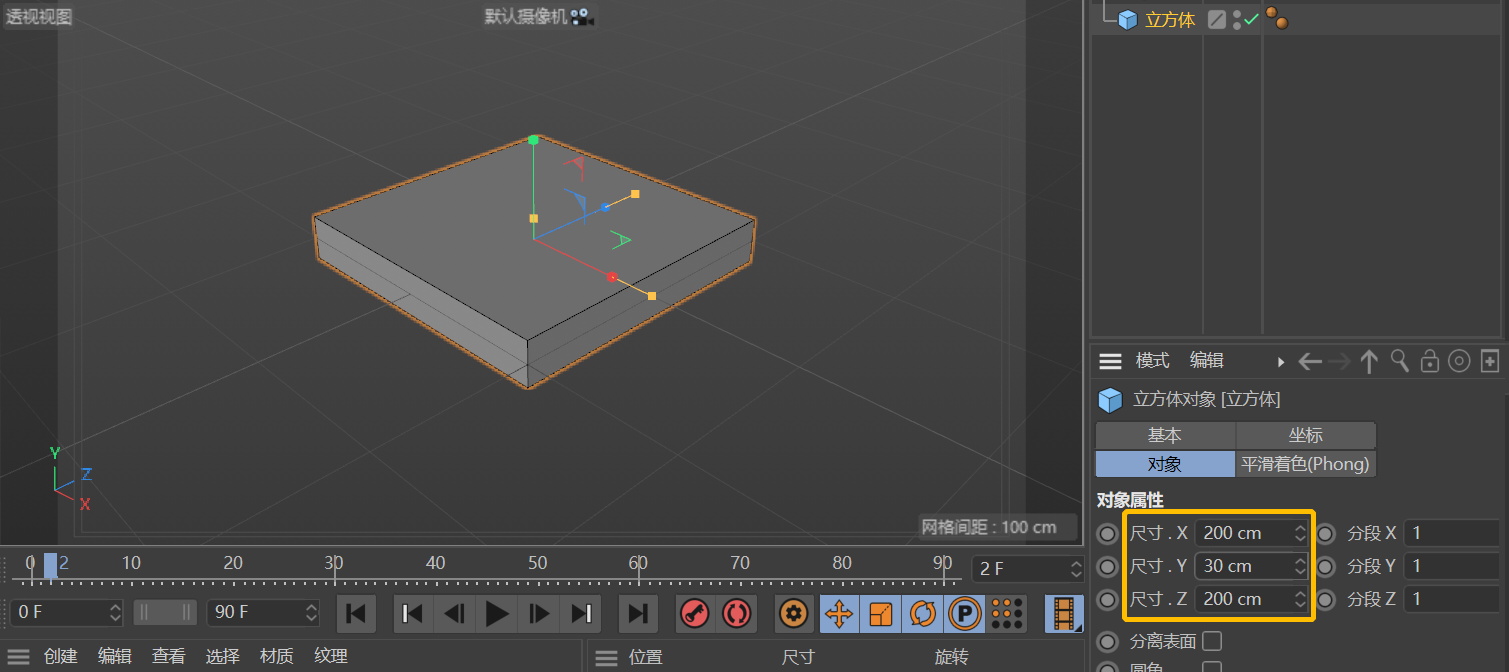This screenshot has width=1509, height=672.
Task: Click the 默认摄像机 camera icon in viewport
Action: click(x=582, y=17)
